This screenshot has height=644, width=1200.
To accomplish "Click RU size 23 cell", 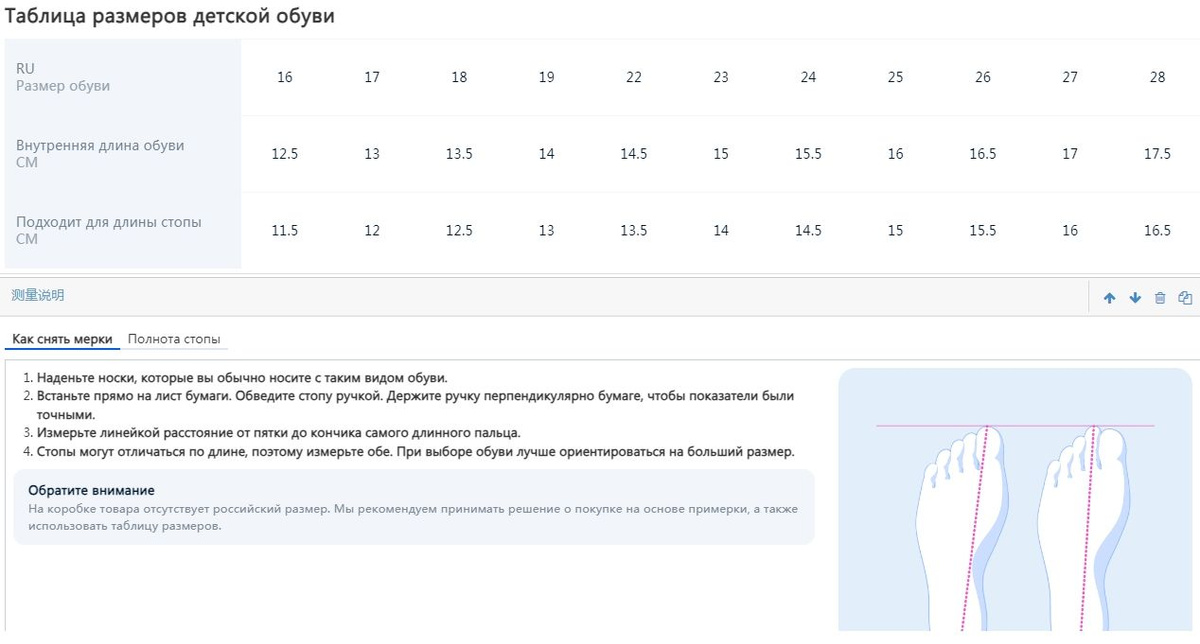I will point(721,77).
